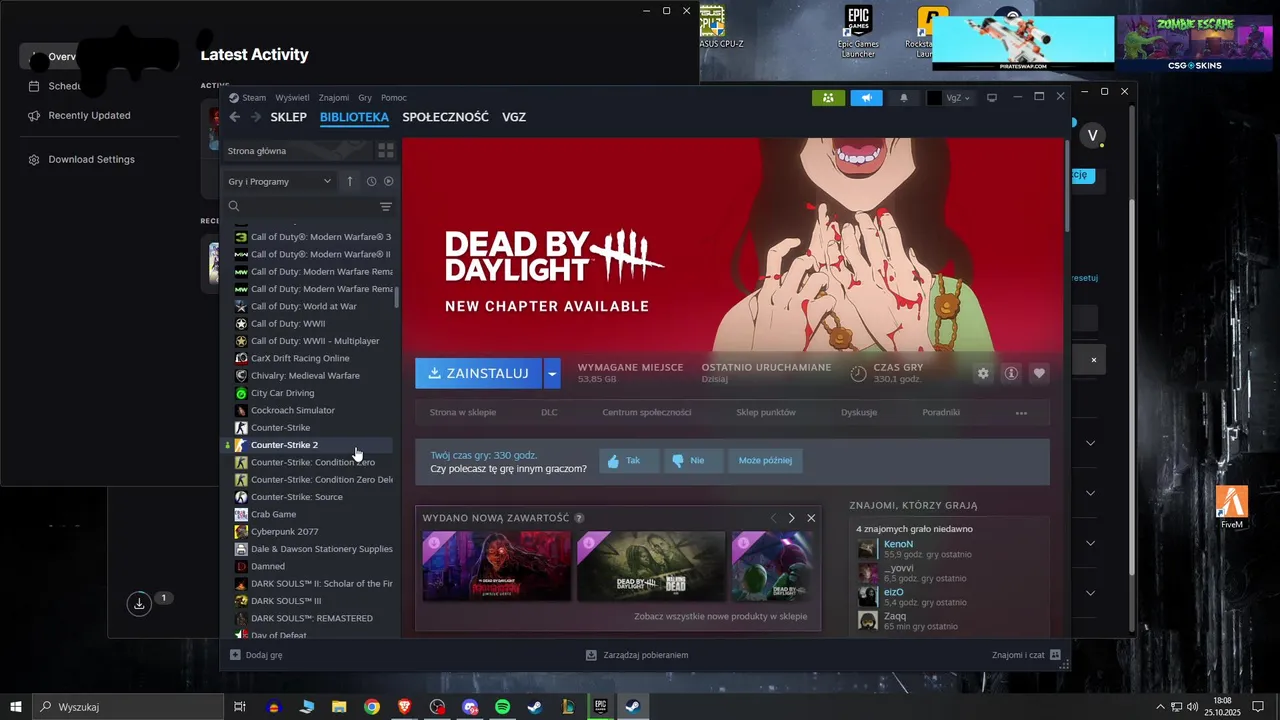This screenshot has height=720, width=1280.
Task: Switch to the SPOŁECZNOŚĆ tab
Action: pyautogui.click(x=445, y=117)
